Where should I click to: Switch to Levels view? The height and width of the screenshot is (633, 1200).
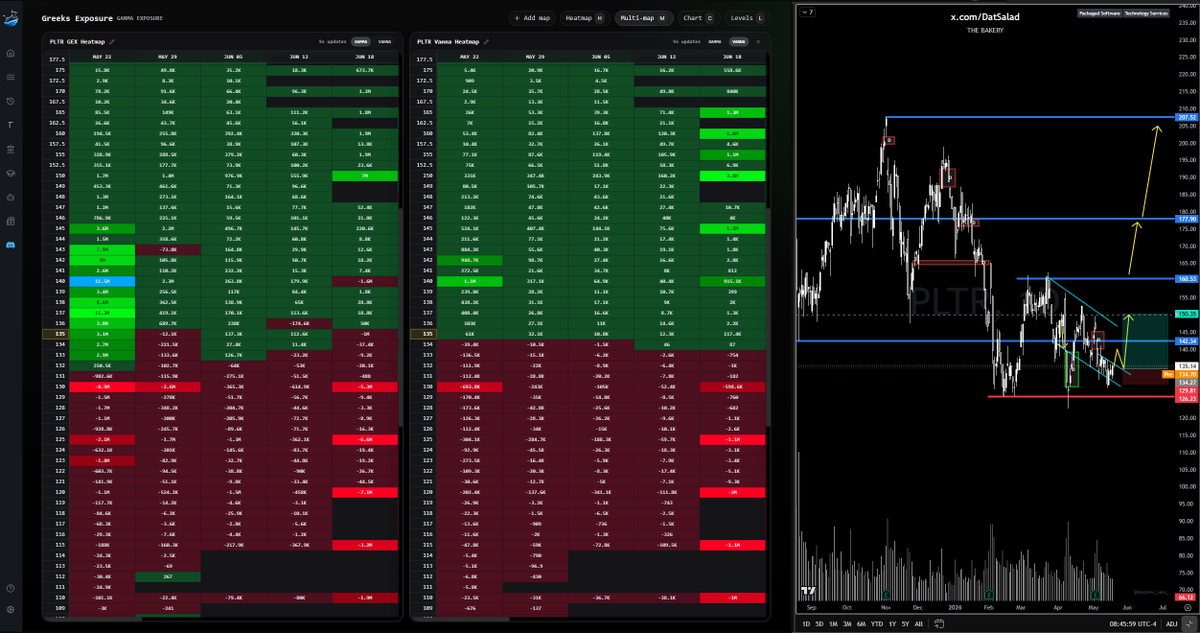click(x=746, y=18)
